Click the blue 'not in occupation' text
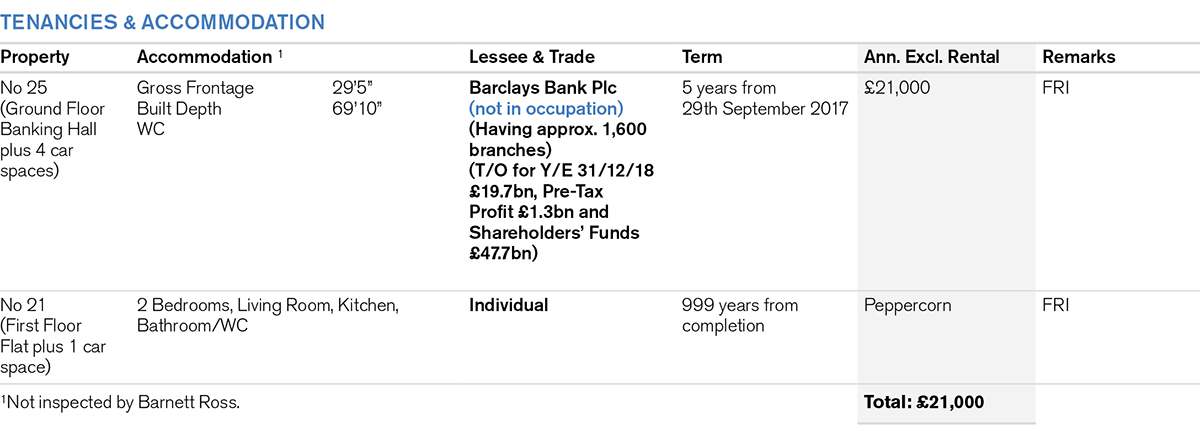The height and width of the screenshot is (433, 1200). tap(546, 108)
